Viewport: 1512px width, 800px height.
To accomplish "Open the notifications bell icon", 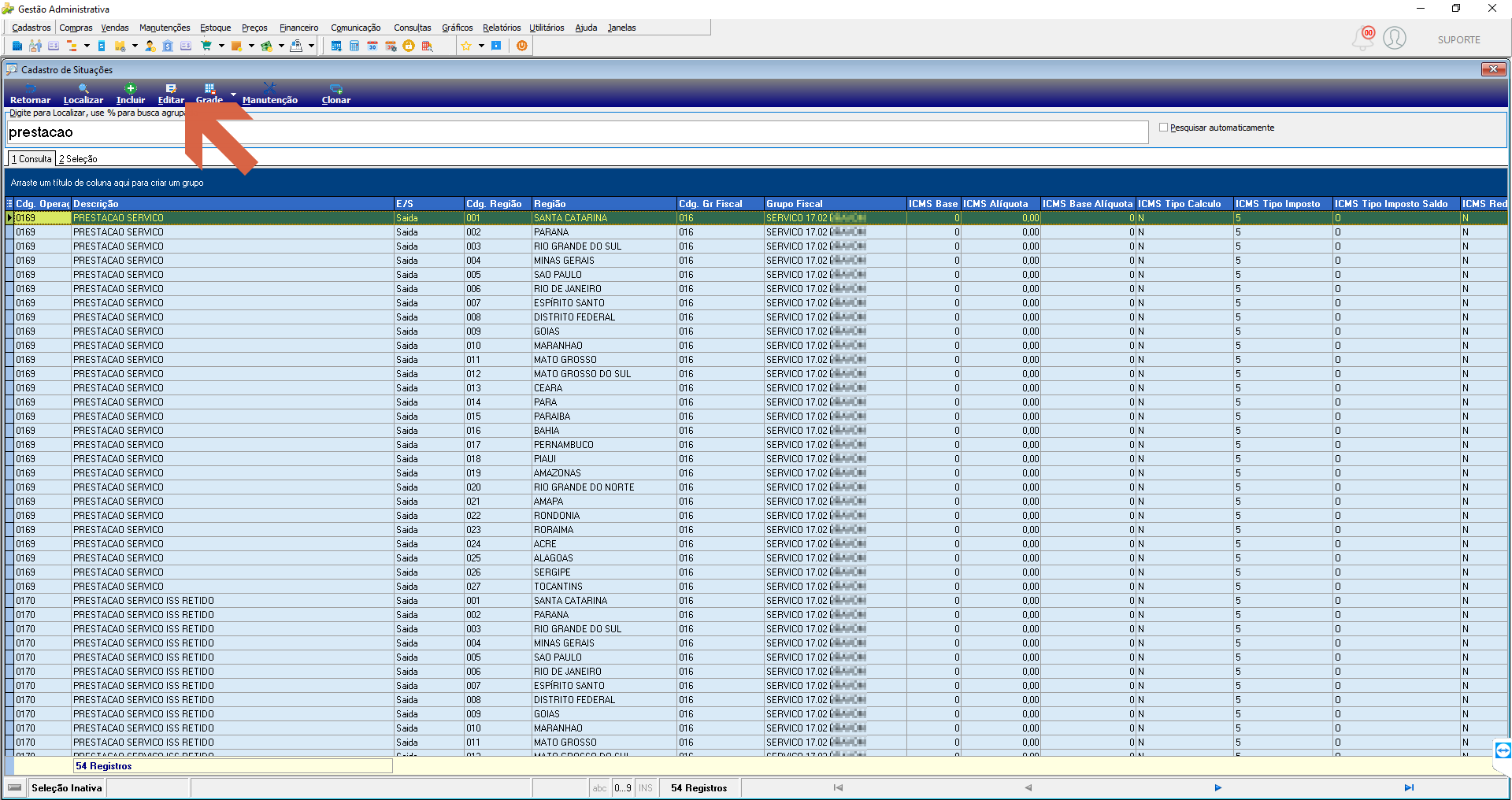I will tap(1363, 38).
